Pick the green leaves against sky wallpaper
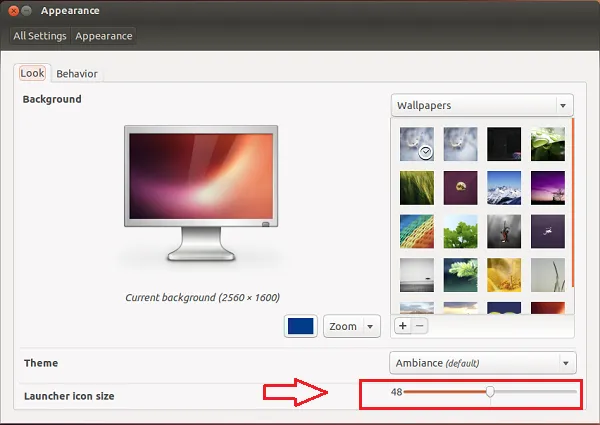The width and height of the screenshot is (600, 425). tap(460, 231)
